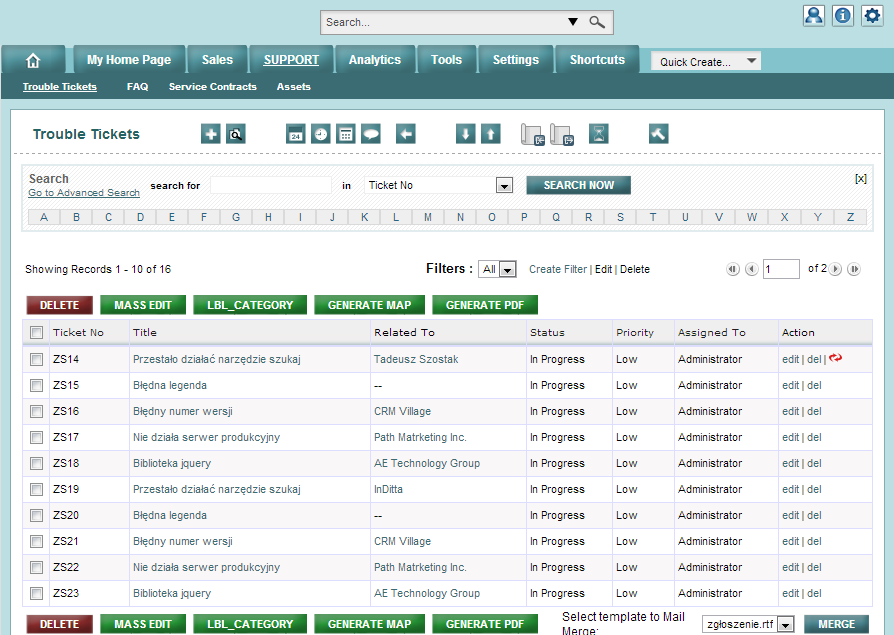Mark the checkbox for ticket ZS17
Screen dimensions: 894x635
tap(36, 437)
